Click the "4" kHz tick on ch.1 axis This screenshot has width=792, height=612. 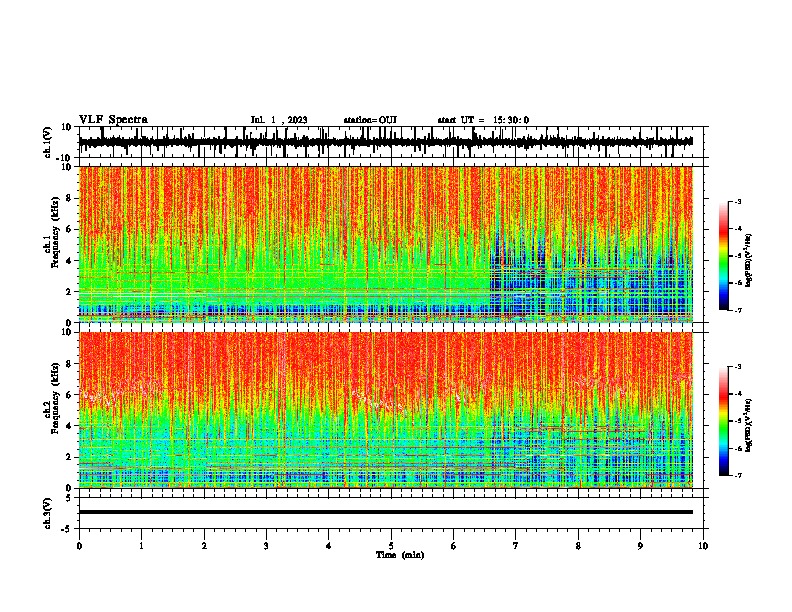coord(69,261)
